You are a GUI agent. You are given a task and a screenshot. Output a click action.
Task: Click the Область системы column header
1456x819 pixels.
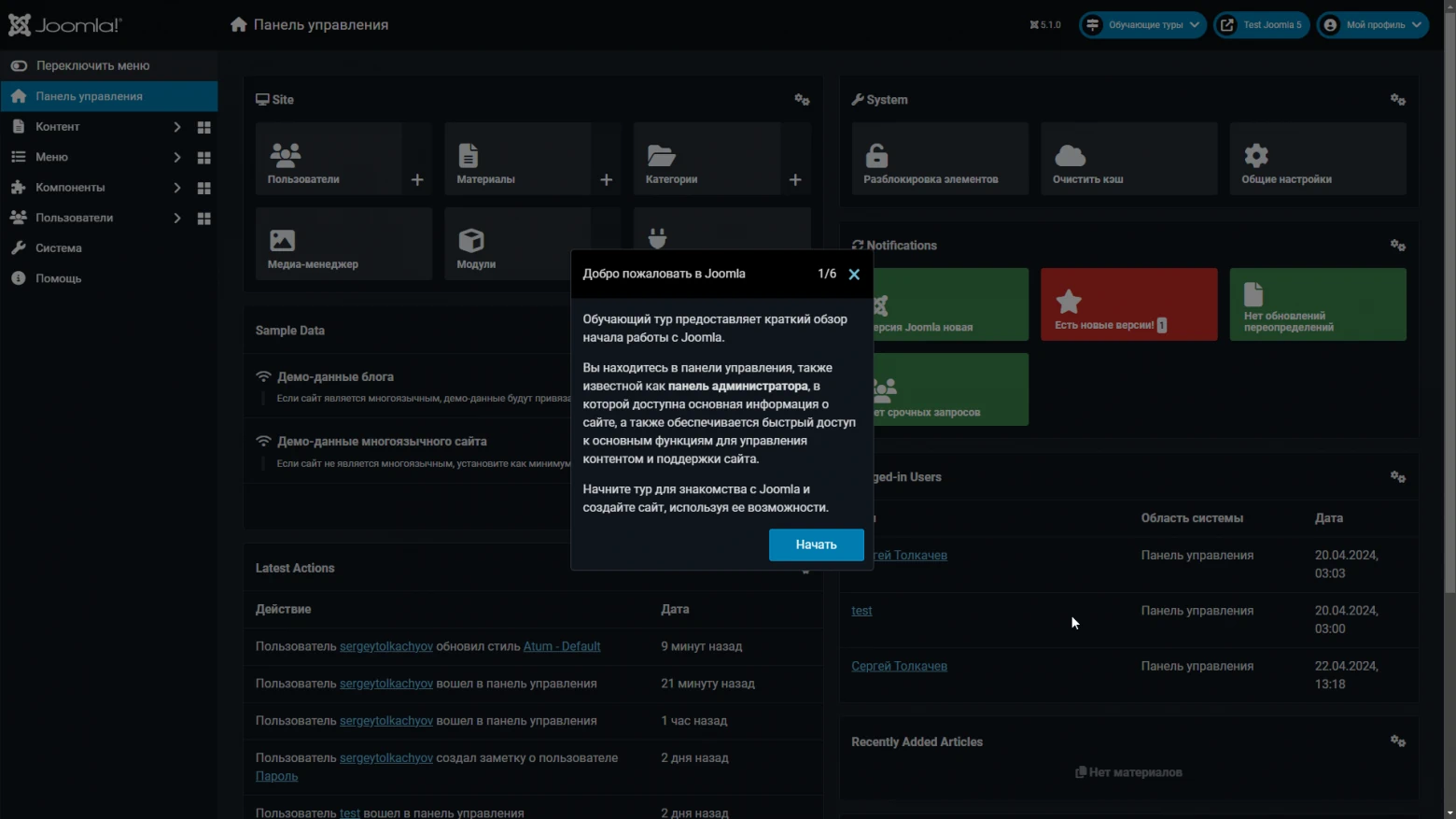point(1192,518)
